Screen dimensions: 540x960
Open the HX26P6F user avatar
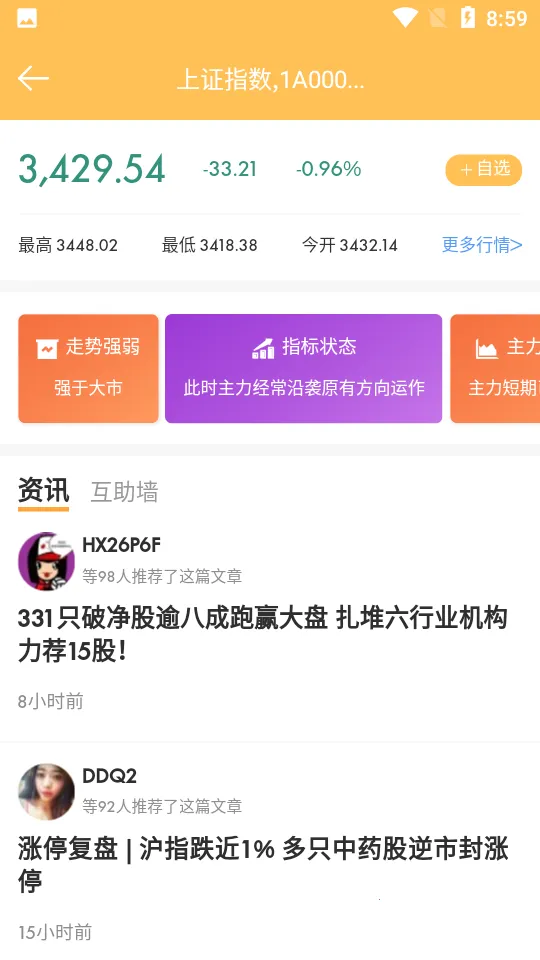(47, 561)
